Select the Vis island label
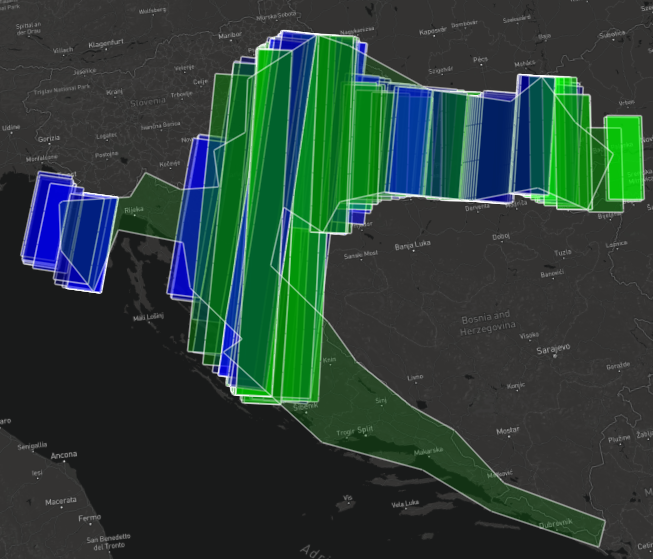This screenshot has width=653, height=559. pyautogui.click(x=348, y=497)
